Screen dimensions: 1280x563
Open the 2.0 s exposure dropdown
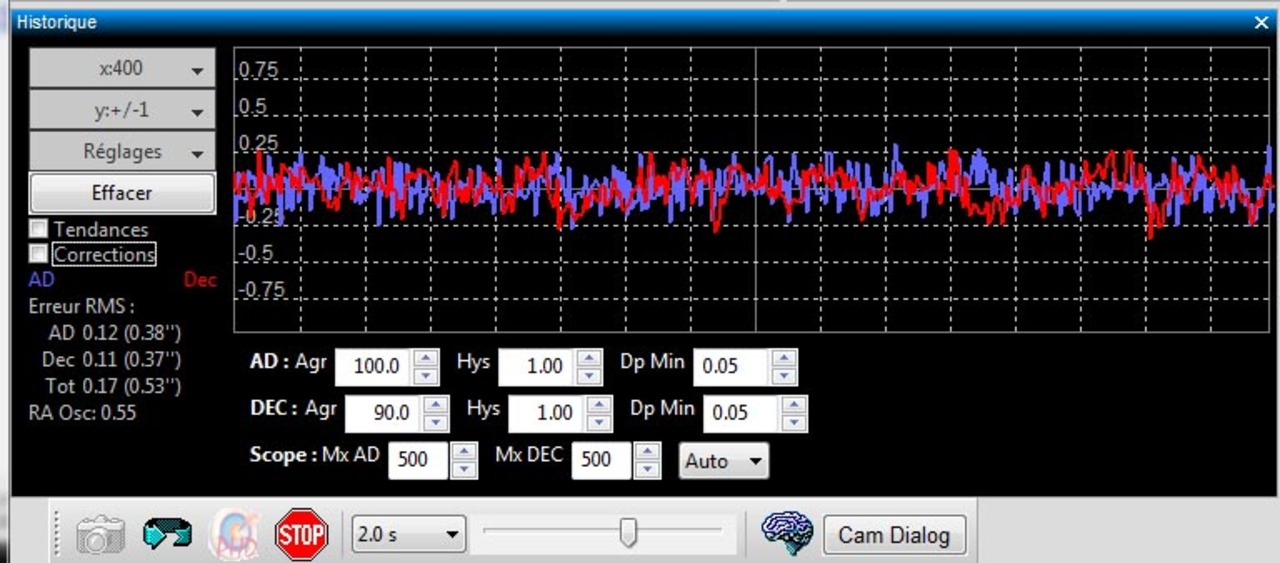tap(409, 535)
